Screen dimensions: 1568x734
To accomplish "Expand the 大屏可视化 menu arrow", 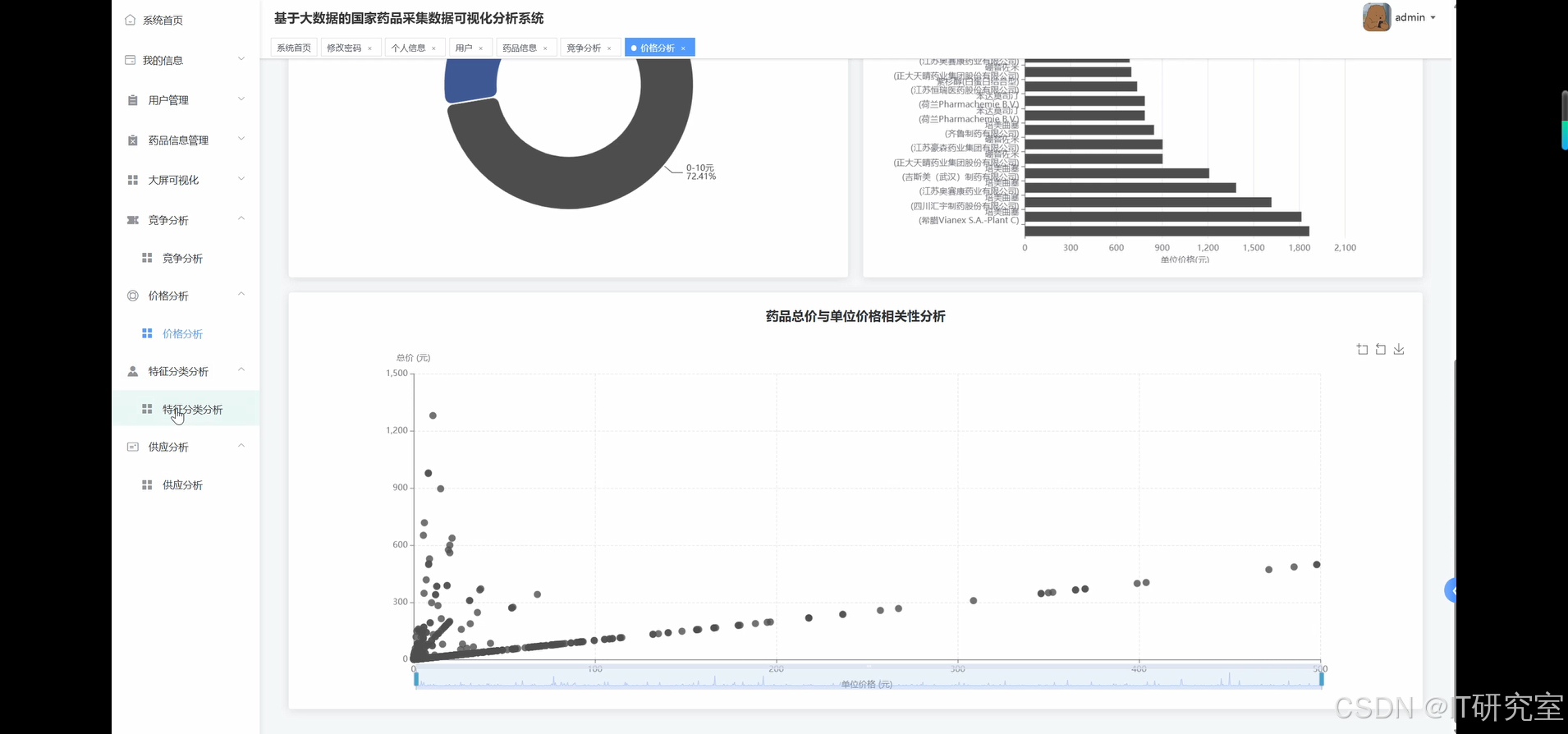I will (241, 179).
